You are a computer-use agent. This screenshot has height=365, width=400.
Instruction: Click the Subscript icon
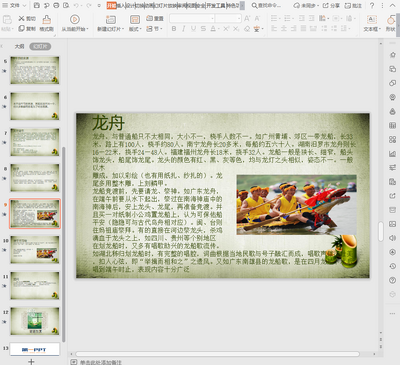point(236,29)
